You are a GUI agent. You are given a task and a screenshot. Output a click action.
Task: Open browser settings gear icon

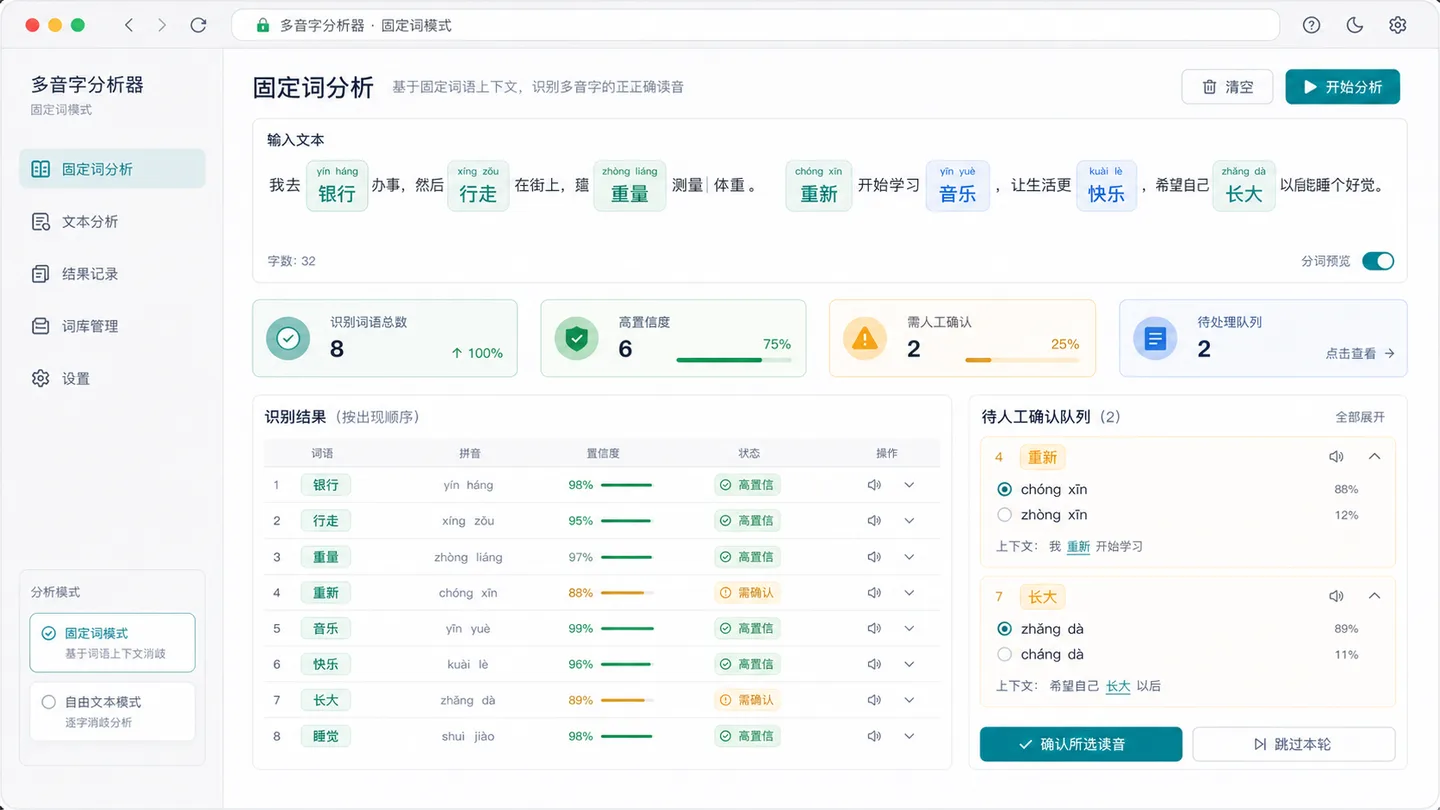(1398, 25)
